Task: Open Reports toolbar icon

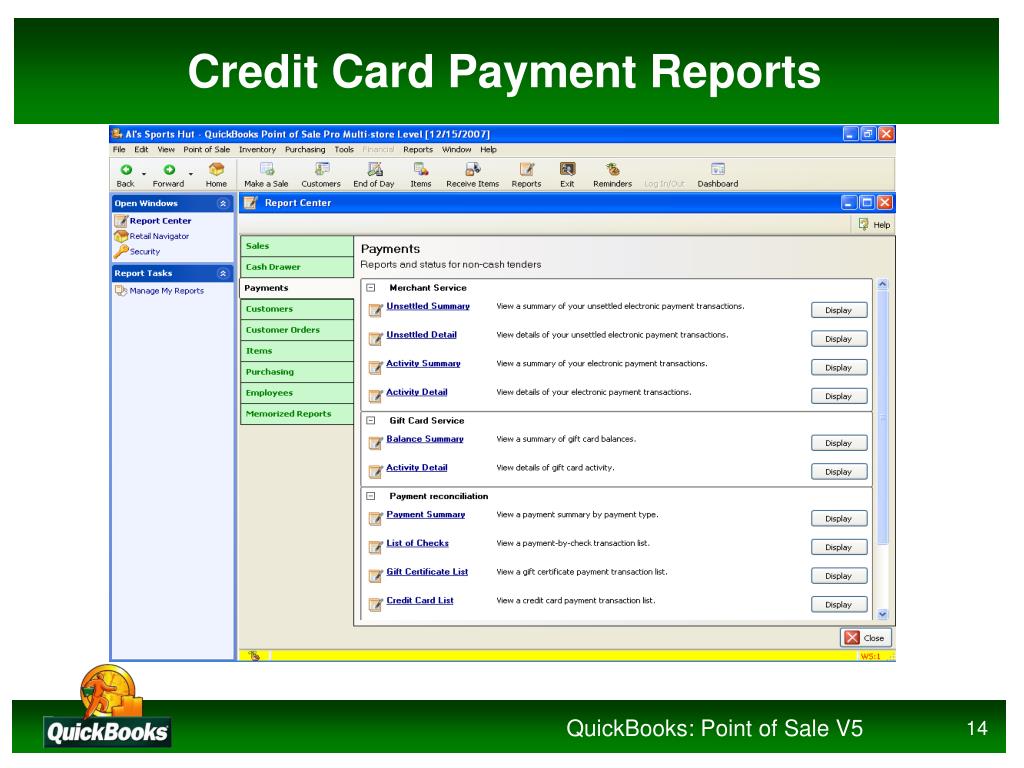Action: click(x=526, y=169)
